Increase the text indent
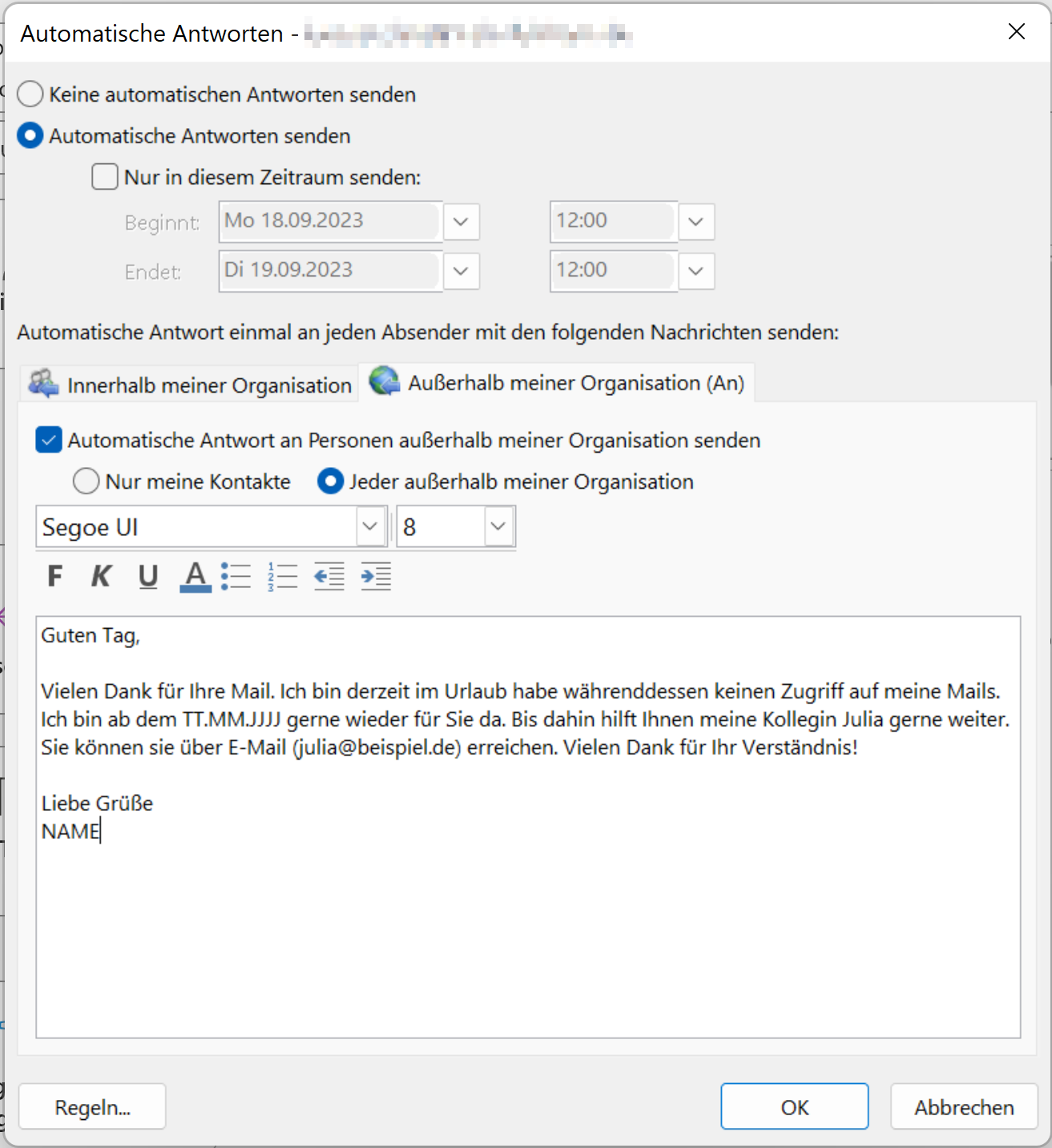Screen dimensions: 1052x1148 (376, 575)
